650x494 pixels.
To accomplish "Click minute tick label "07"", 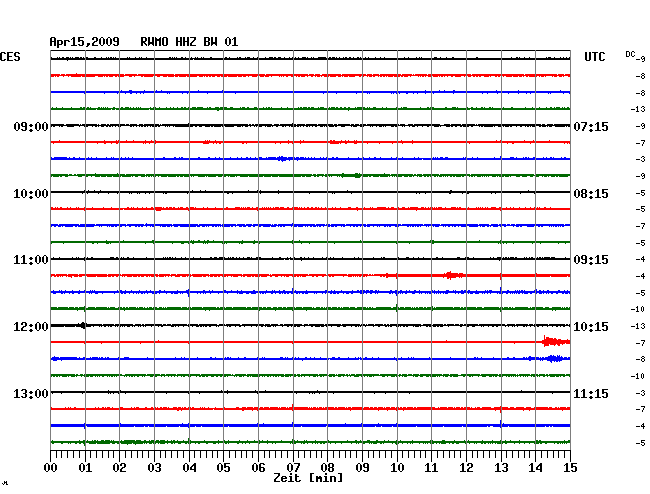I will coord(293,467).
